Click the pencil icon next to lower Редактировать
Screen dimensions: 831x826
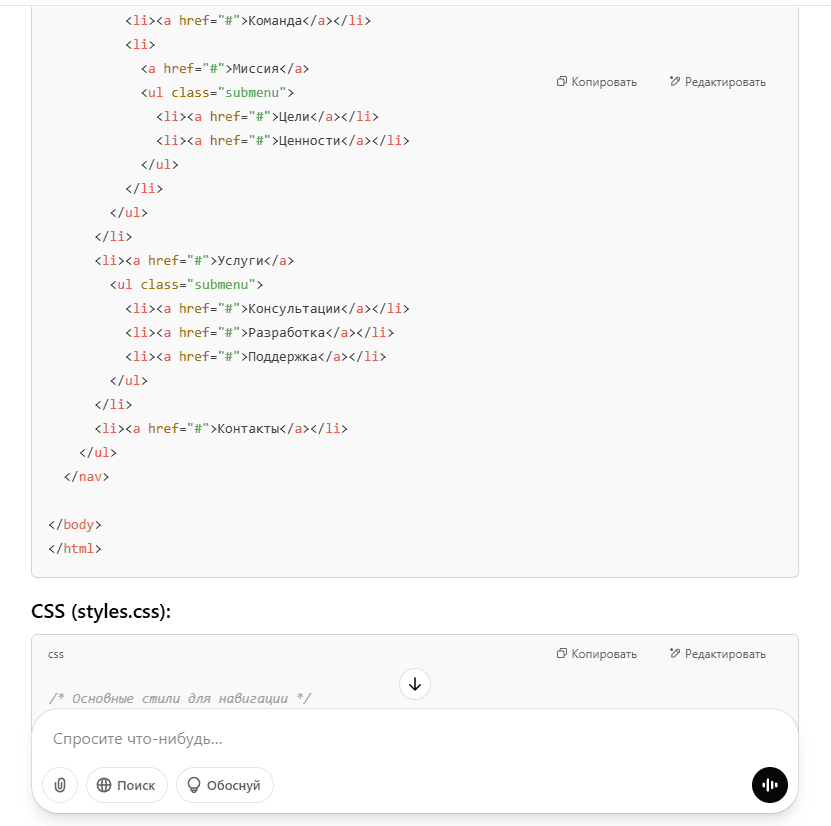675,653
